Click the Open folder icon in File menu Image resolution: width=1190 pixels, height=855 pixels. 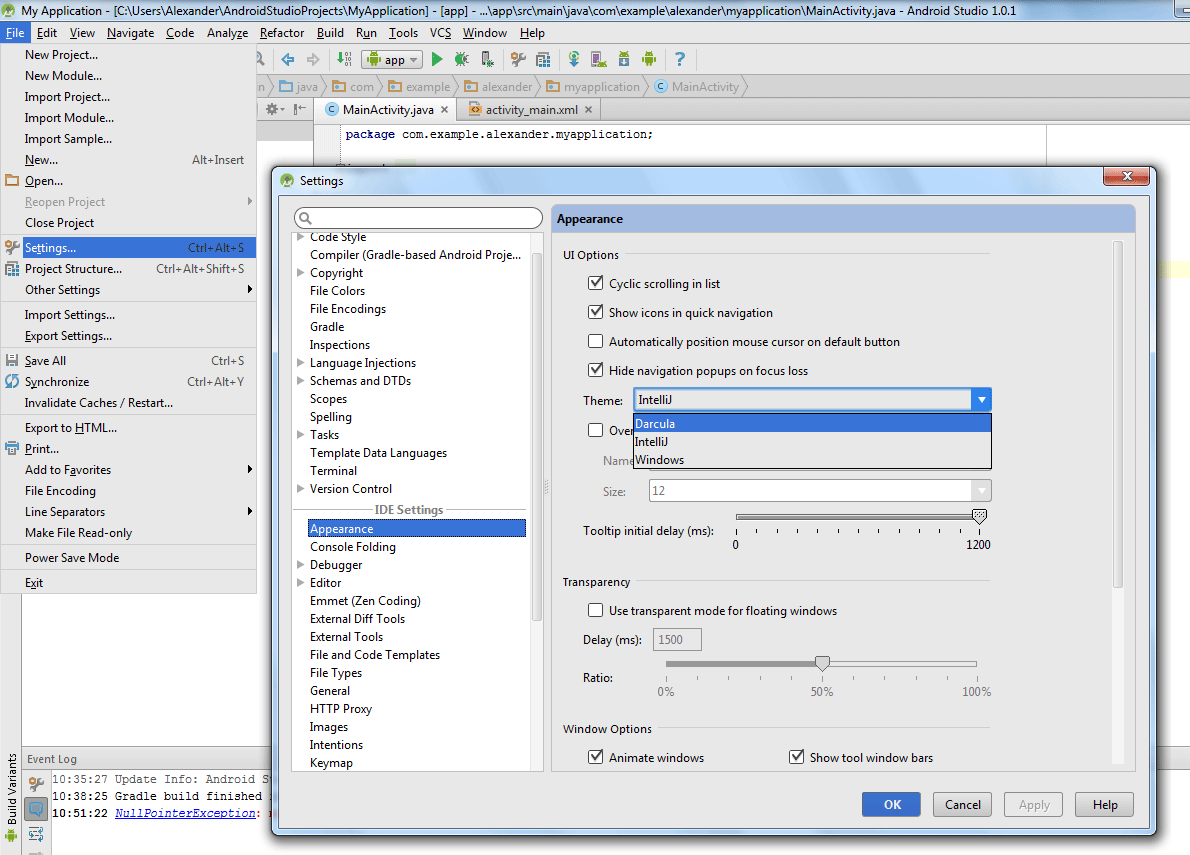coord(12,181)
